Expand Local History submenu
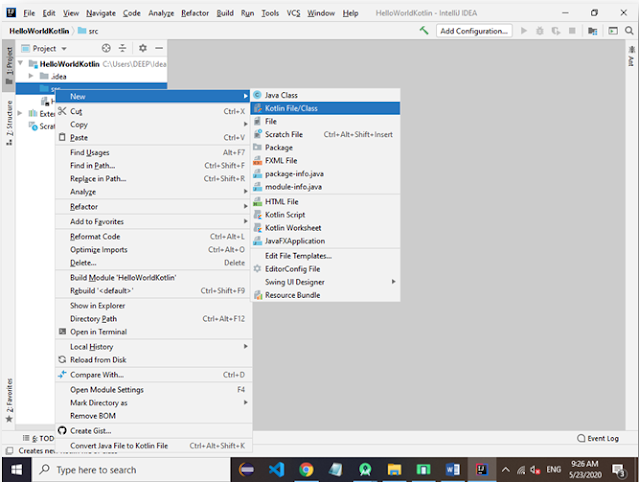639x482 pixels. [x=153, y=347]
